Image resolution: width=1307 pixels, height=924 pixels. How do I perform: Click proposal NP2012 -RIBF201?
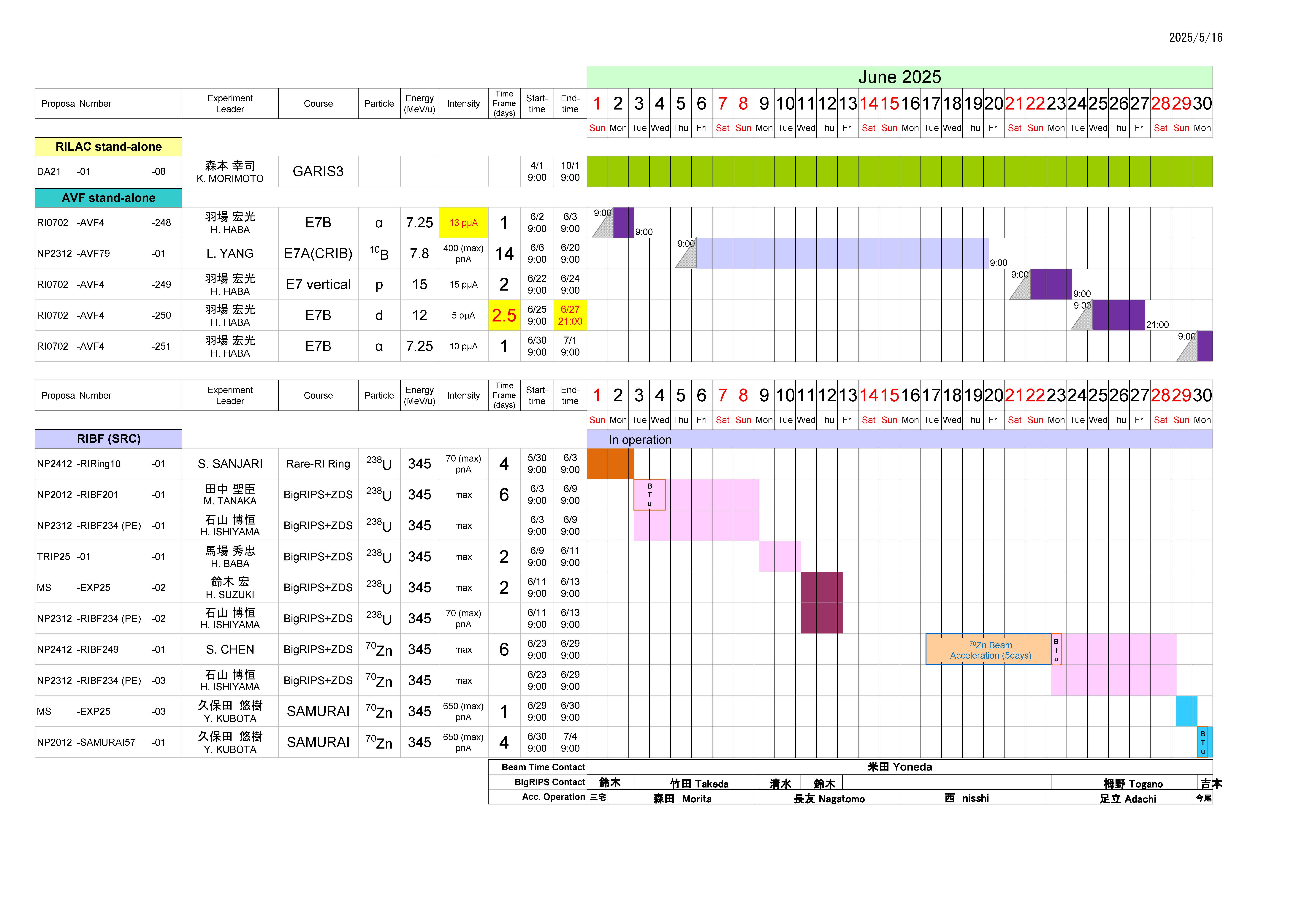(x=108, y=495)
